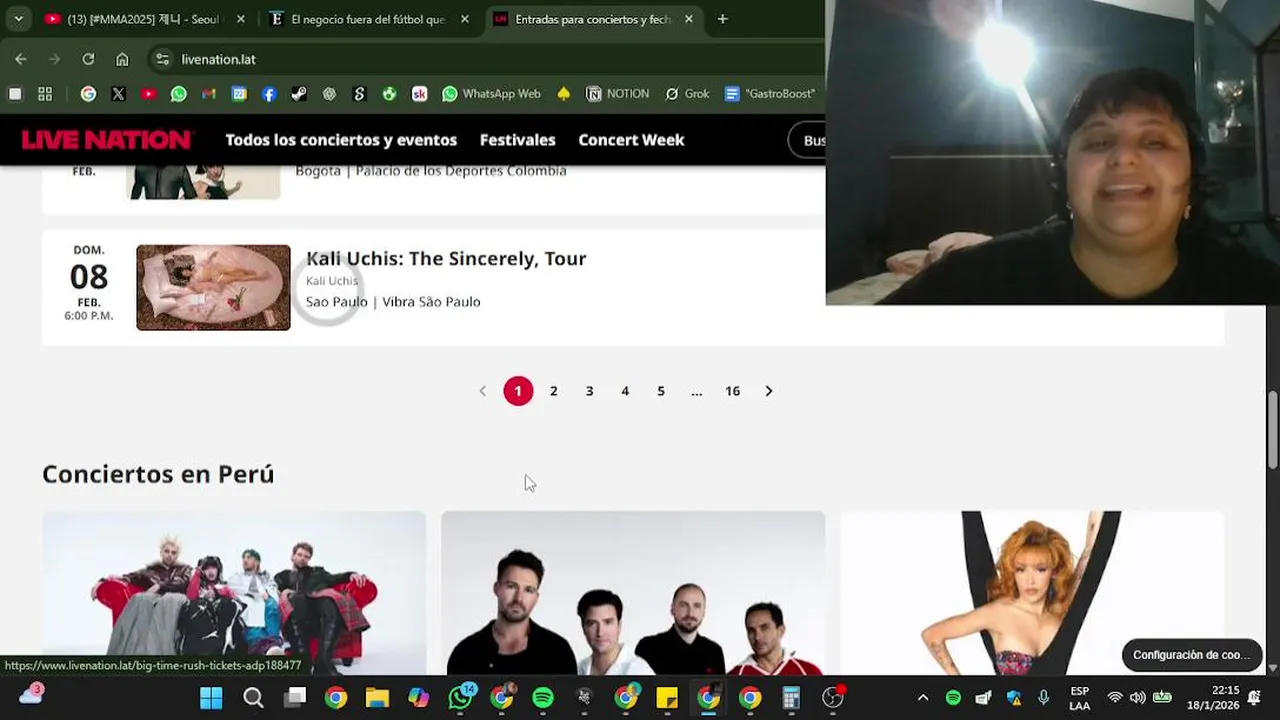Open a new browser tab
The height and width of the screenshot is (720, 1280).
(722, 19)
